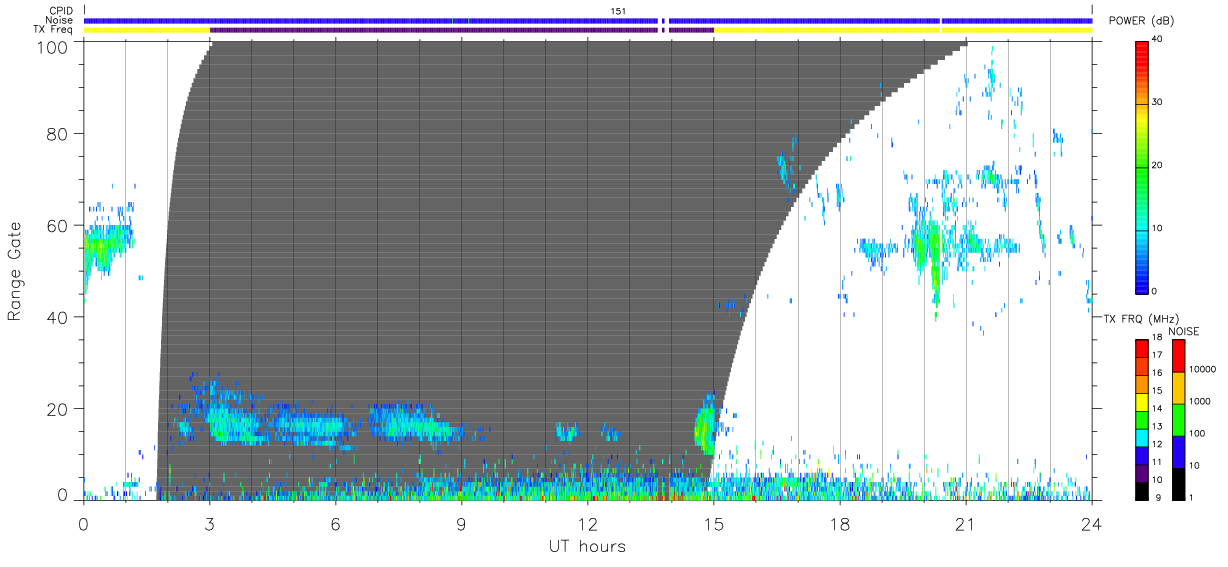Click Range Gate tick label "20"
Image resolution: width=1228 pixels, height=567 pixels.
point(59,409)
